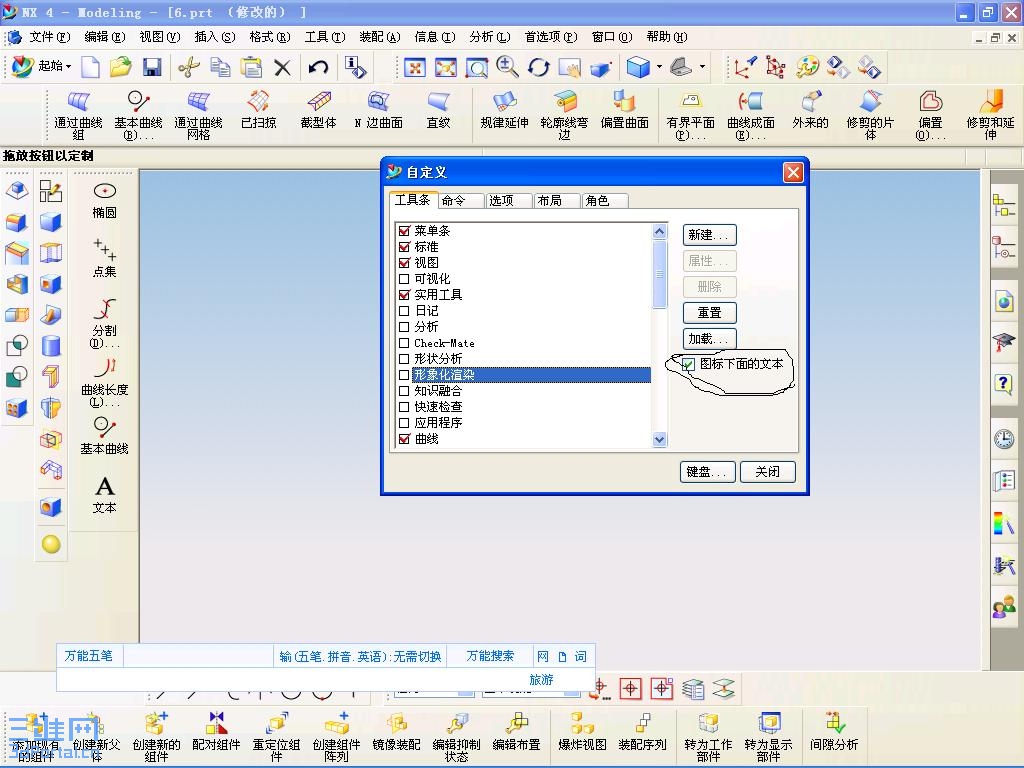The width and height of the screenshot is (1024, 768).
Task: Uncheck the 曲线 toolbar checkbox
Action: pos(404,439)
